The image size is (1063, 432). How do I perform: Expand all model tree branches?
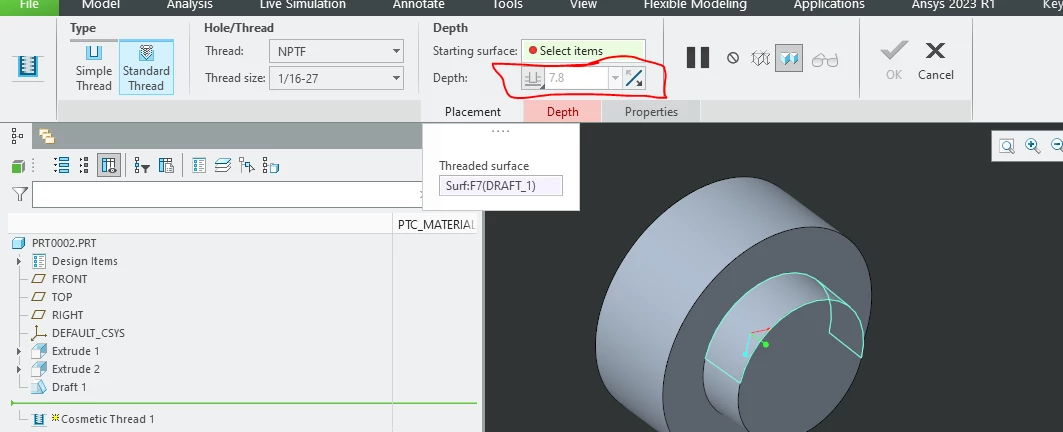(62, 165)
